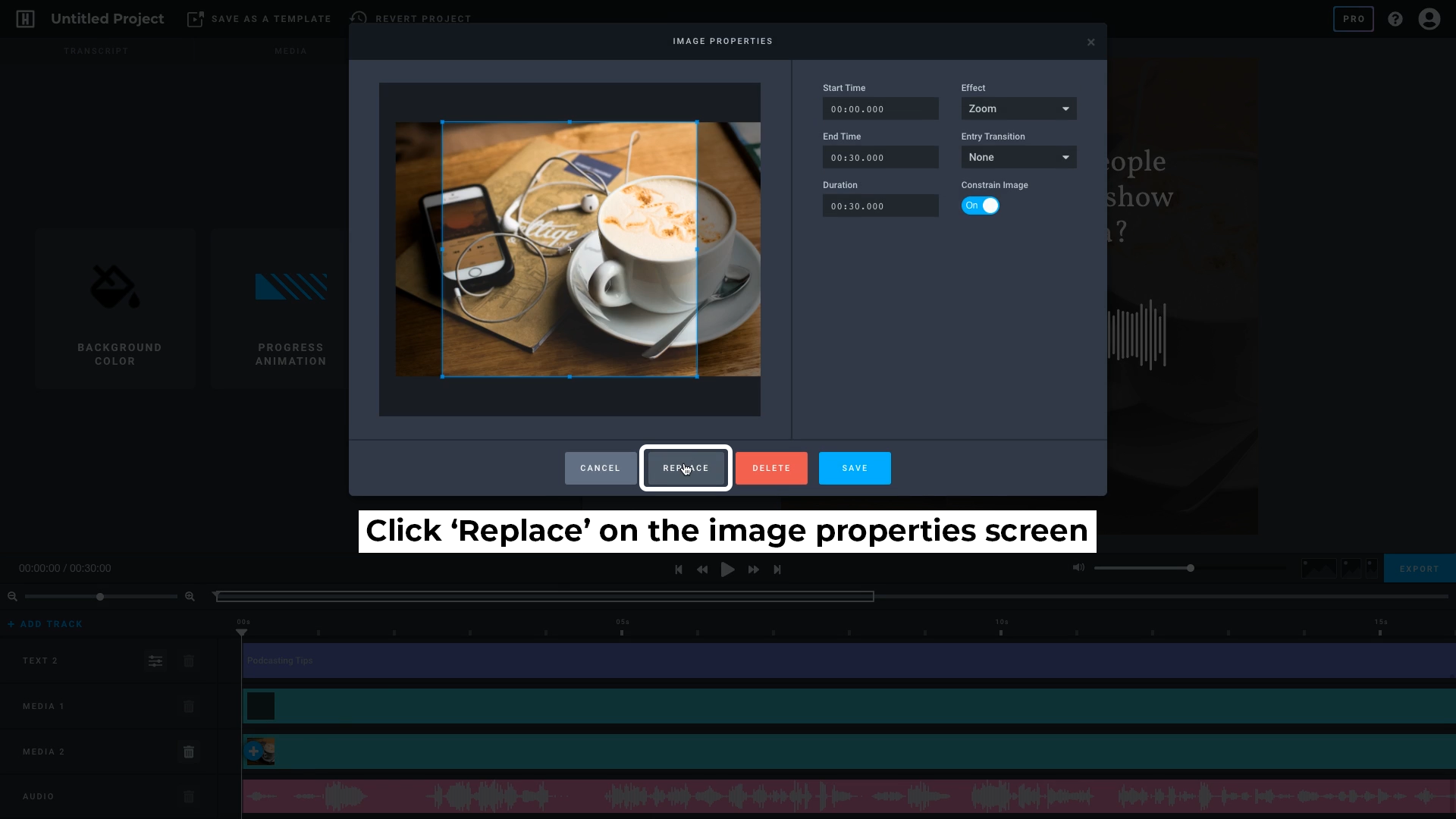
Task: Click the delete icon on MEDIA 2 track
Action: pos(189,752)
